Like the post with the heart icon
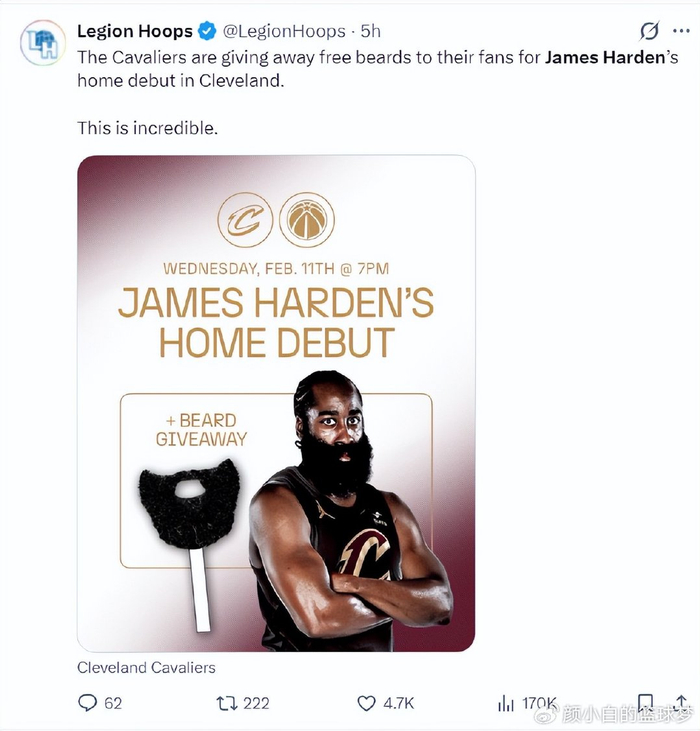Viewport: 700px width, 731px height. [x=366, y=703]
